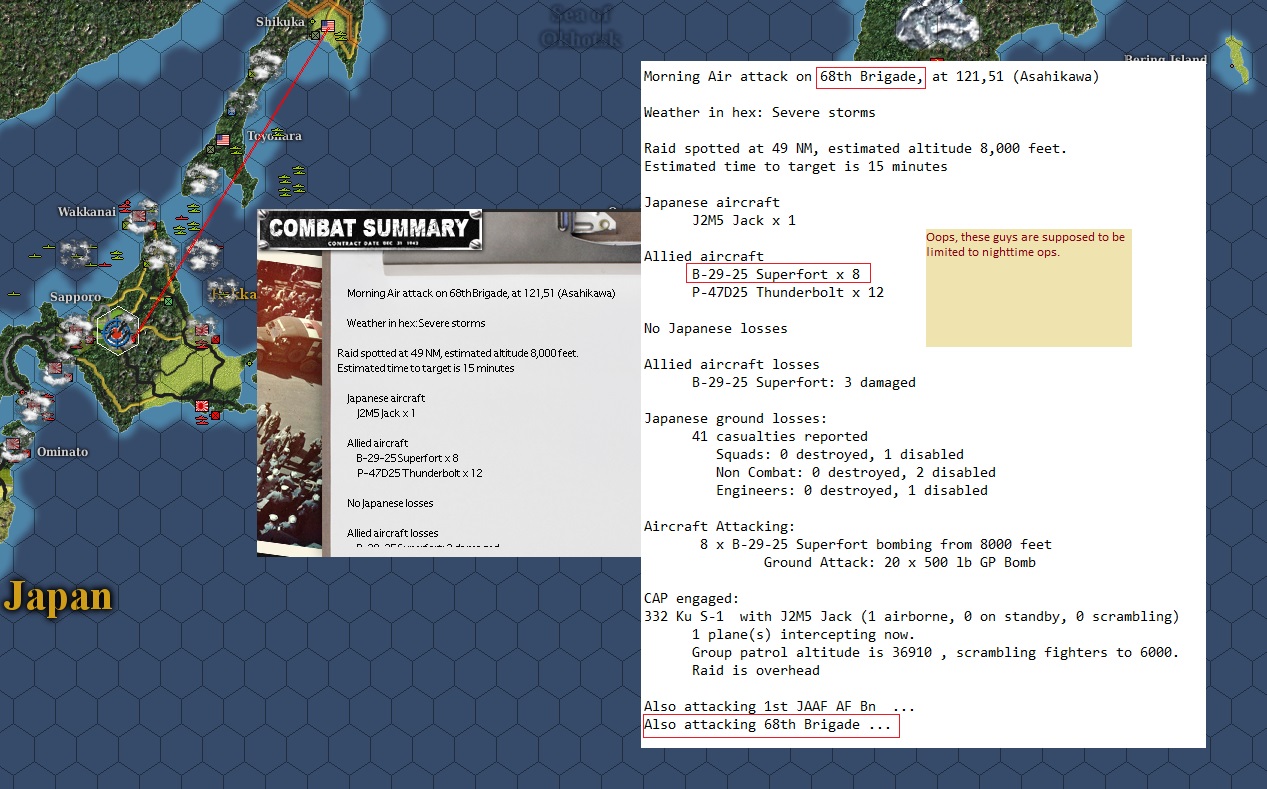
Task: Click 'Also attacking 1st JAAF AF Bn' line
Action: pyautogui.click(x=780, y=706)
